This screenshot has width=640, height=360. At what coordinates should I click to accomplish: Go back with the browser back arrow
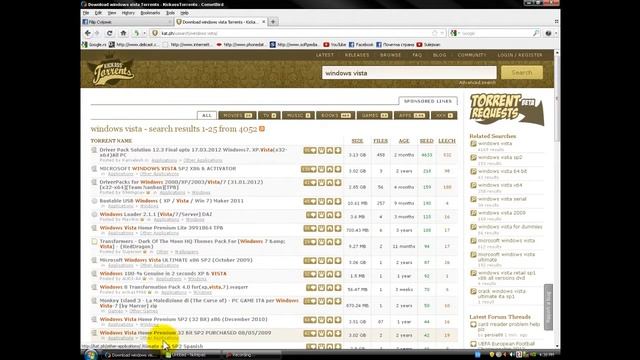coord(87,33)
